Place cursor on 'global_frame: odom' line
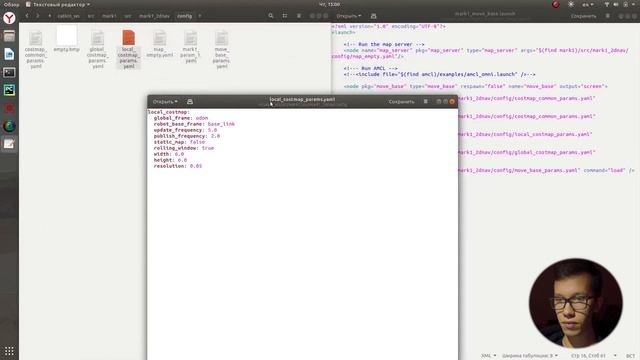640x360 pixels. pos(181,118)
